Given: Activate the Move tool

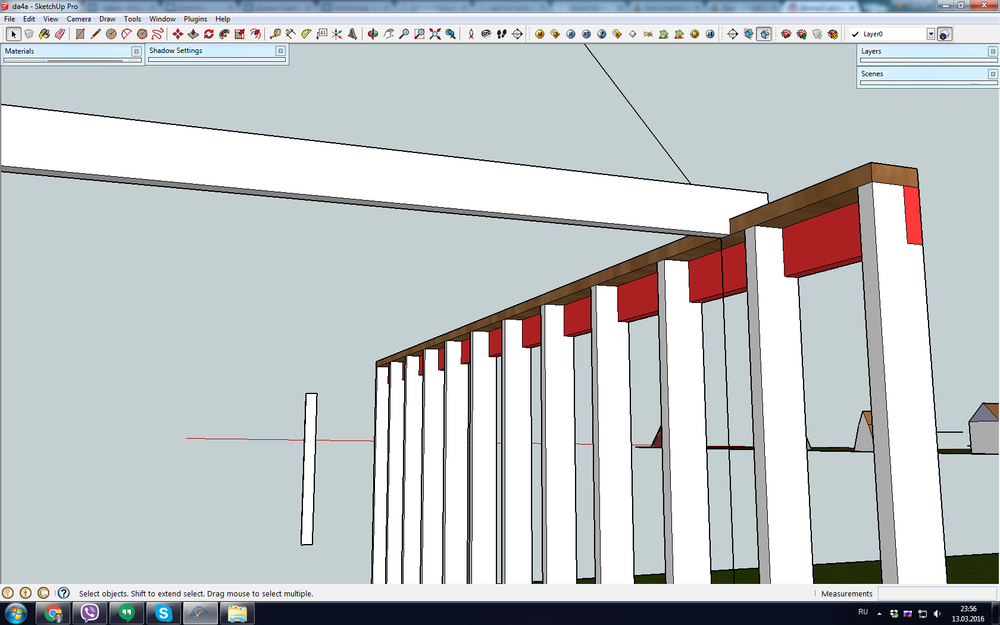Looking at the screenshot, I should pos(178,34).
